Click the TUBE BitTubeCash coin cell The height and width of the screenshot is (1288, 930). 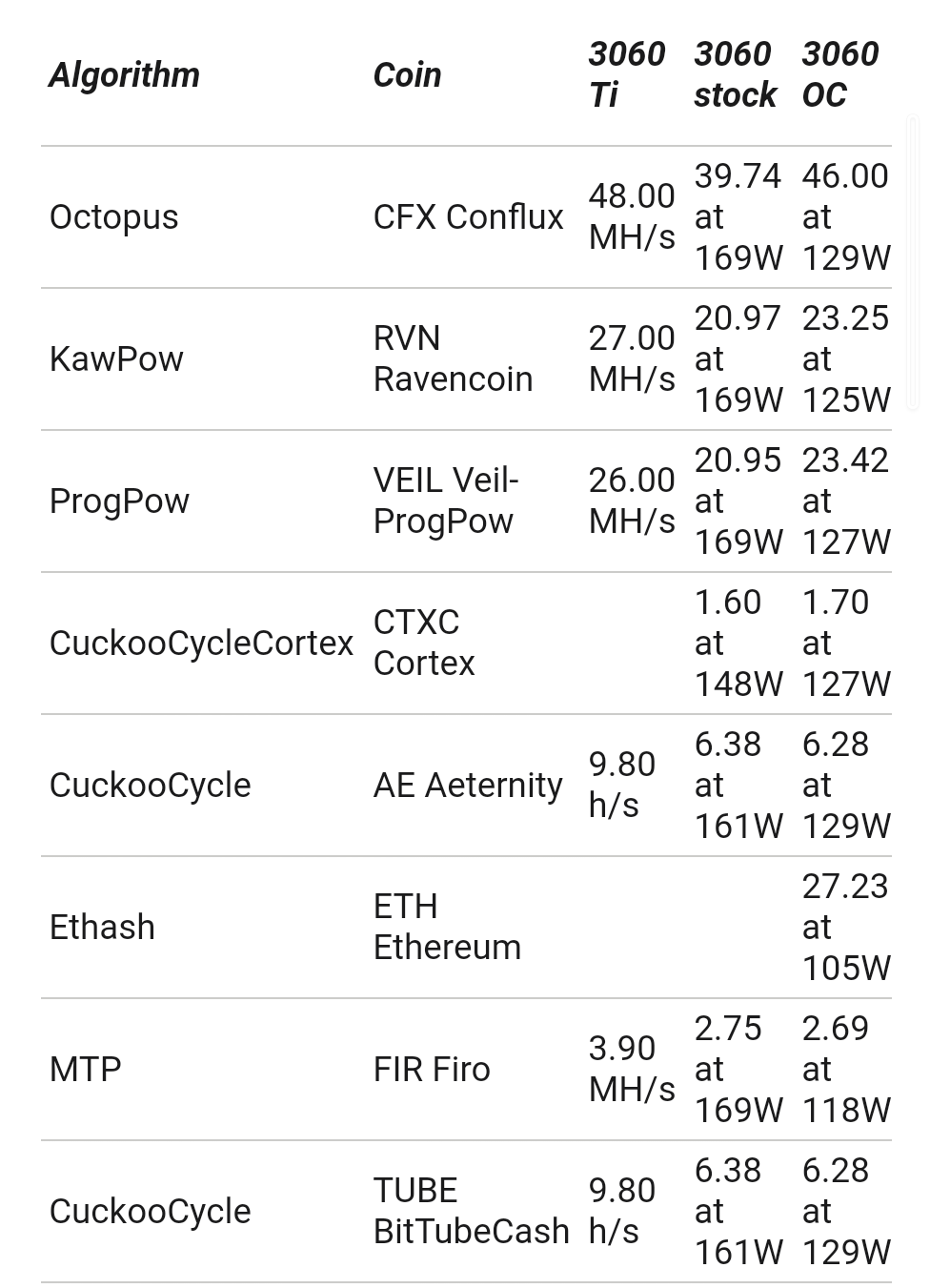(x=471, y=1211)
